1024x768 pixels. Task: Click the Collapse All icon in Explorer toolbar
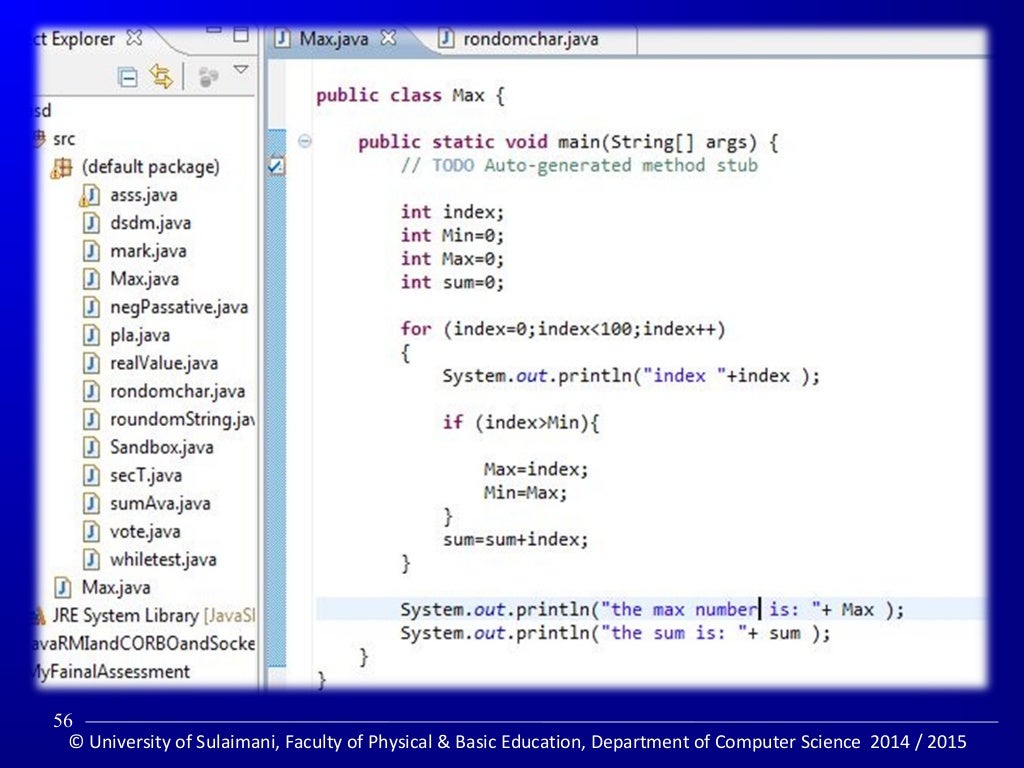pyautogui.click(x=127, y=78)
